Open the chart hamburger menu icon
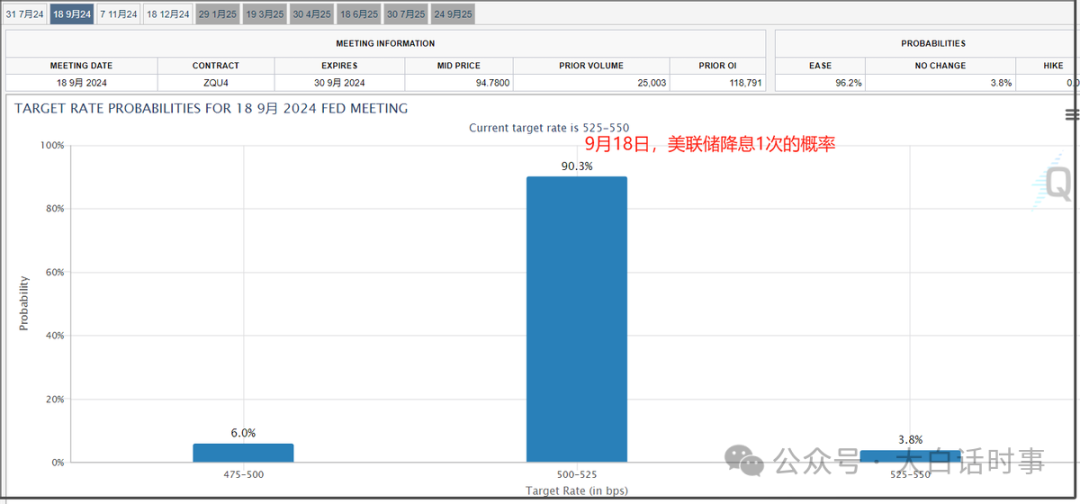Viewport: 1080px width, 504px height. coord(1072,115)
